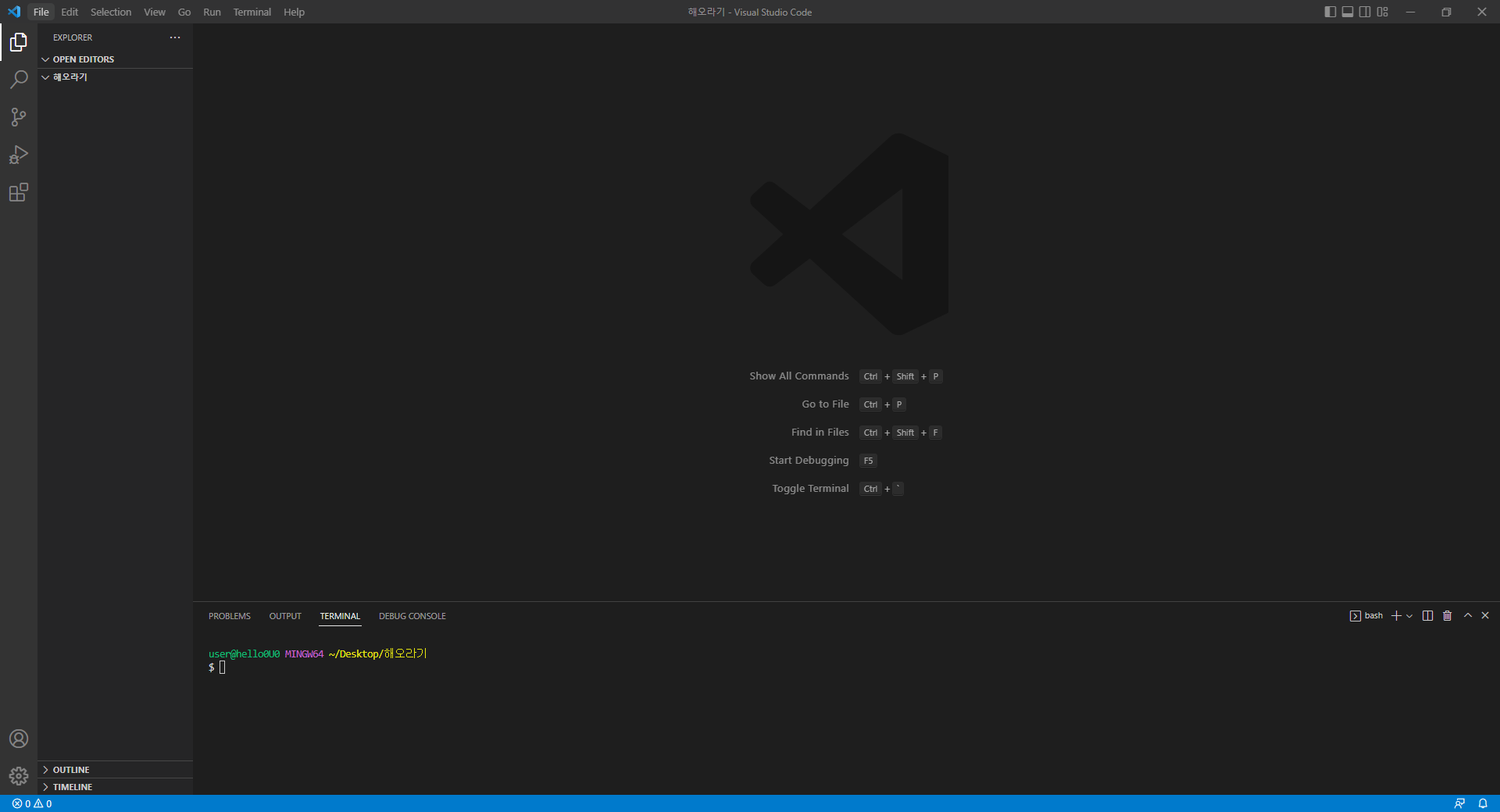Close the terminal panel

[1485, 615]
